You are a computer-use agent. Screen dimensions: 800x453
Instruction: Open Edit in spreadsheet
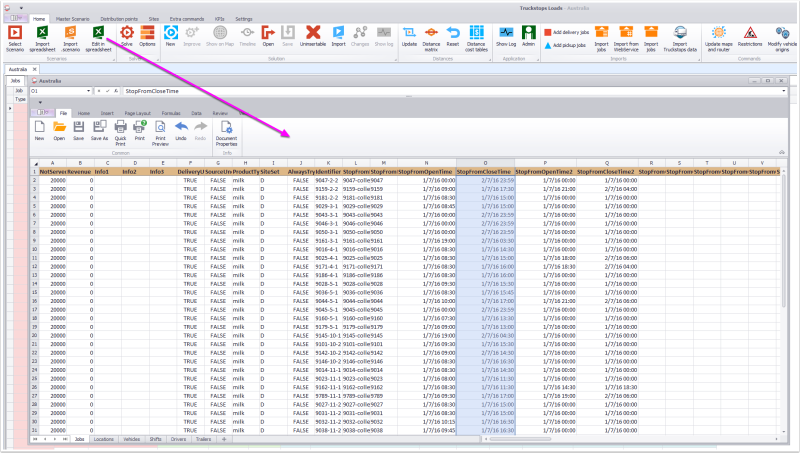pos(98,33)
